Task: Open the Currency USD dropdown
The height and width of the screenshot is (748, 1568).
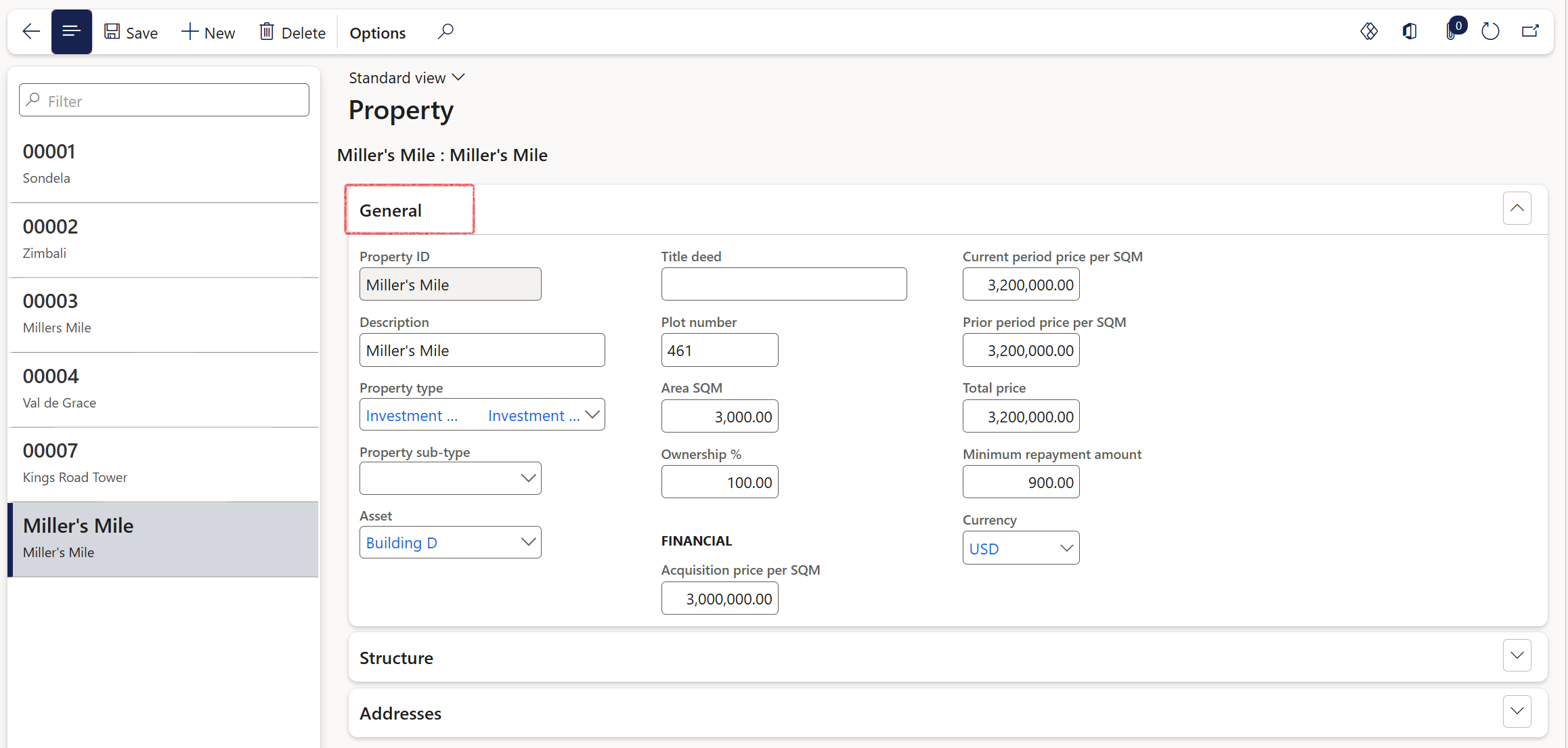Action: [1021, 548]
